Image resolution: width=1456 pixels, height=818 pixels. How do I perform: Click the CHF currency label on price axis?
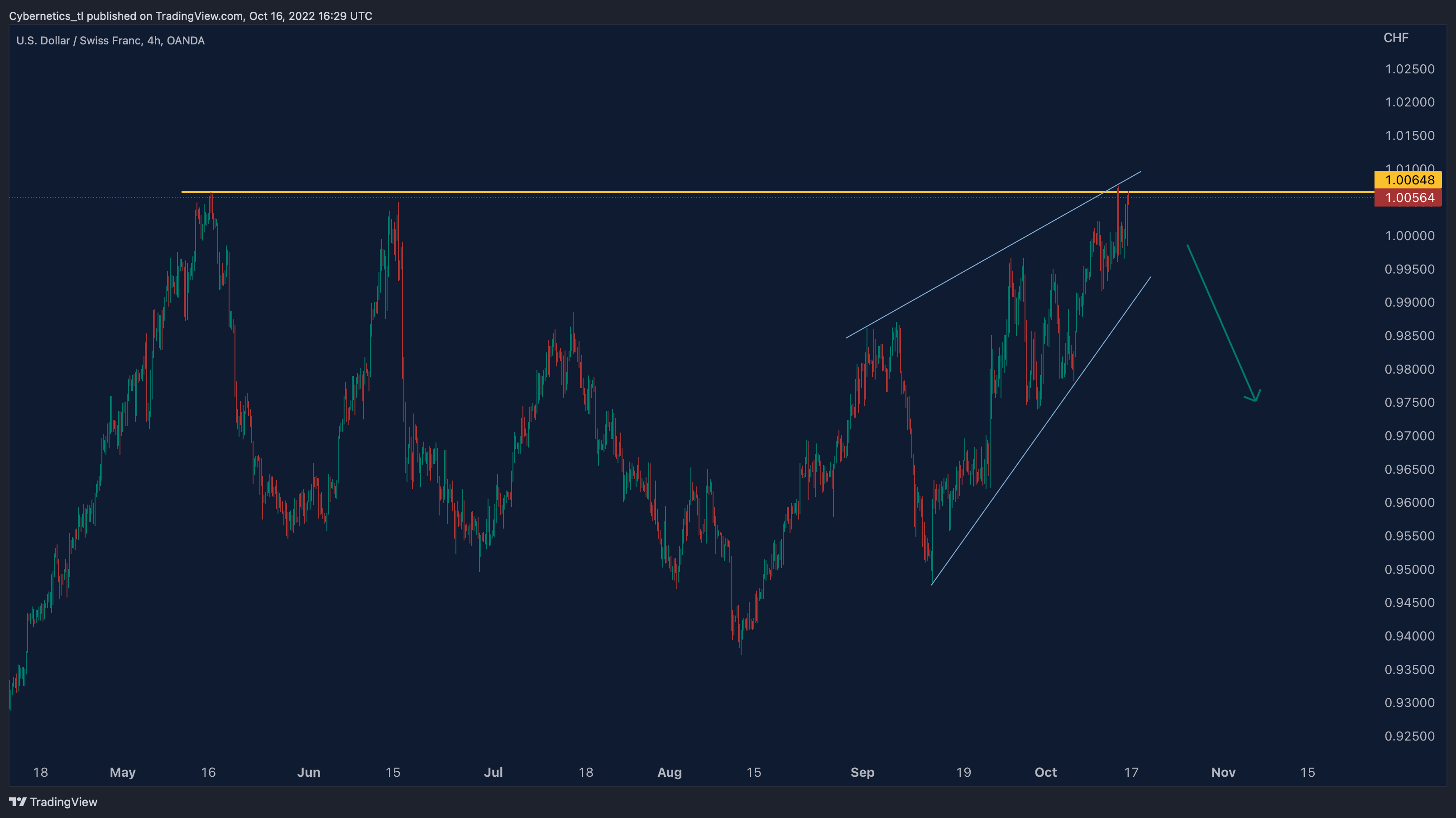pyautogui.click(x=1395, y=38)
